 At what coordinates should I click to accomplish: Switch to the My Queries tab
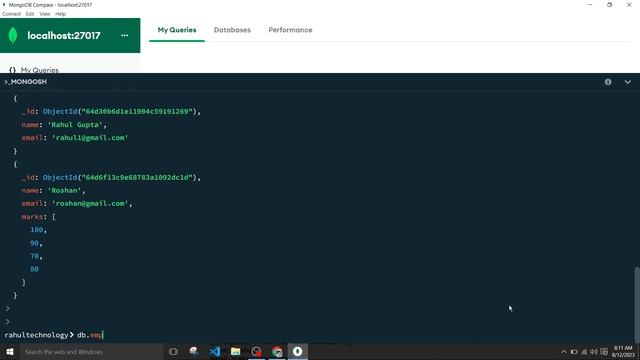click(x=177, y=30)
